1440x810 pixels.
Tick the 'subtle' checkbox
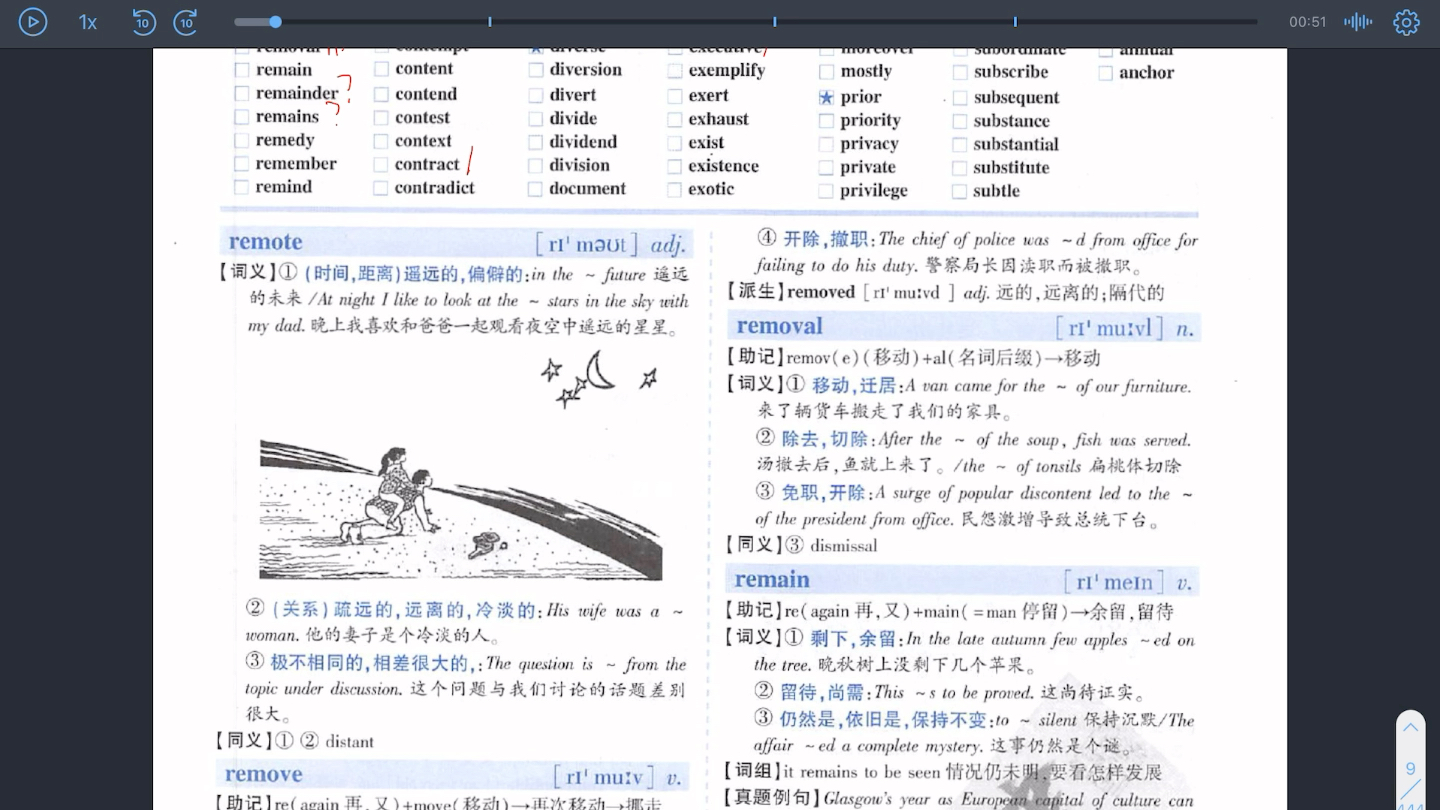[x=960, y=191]
